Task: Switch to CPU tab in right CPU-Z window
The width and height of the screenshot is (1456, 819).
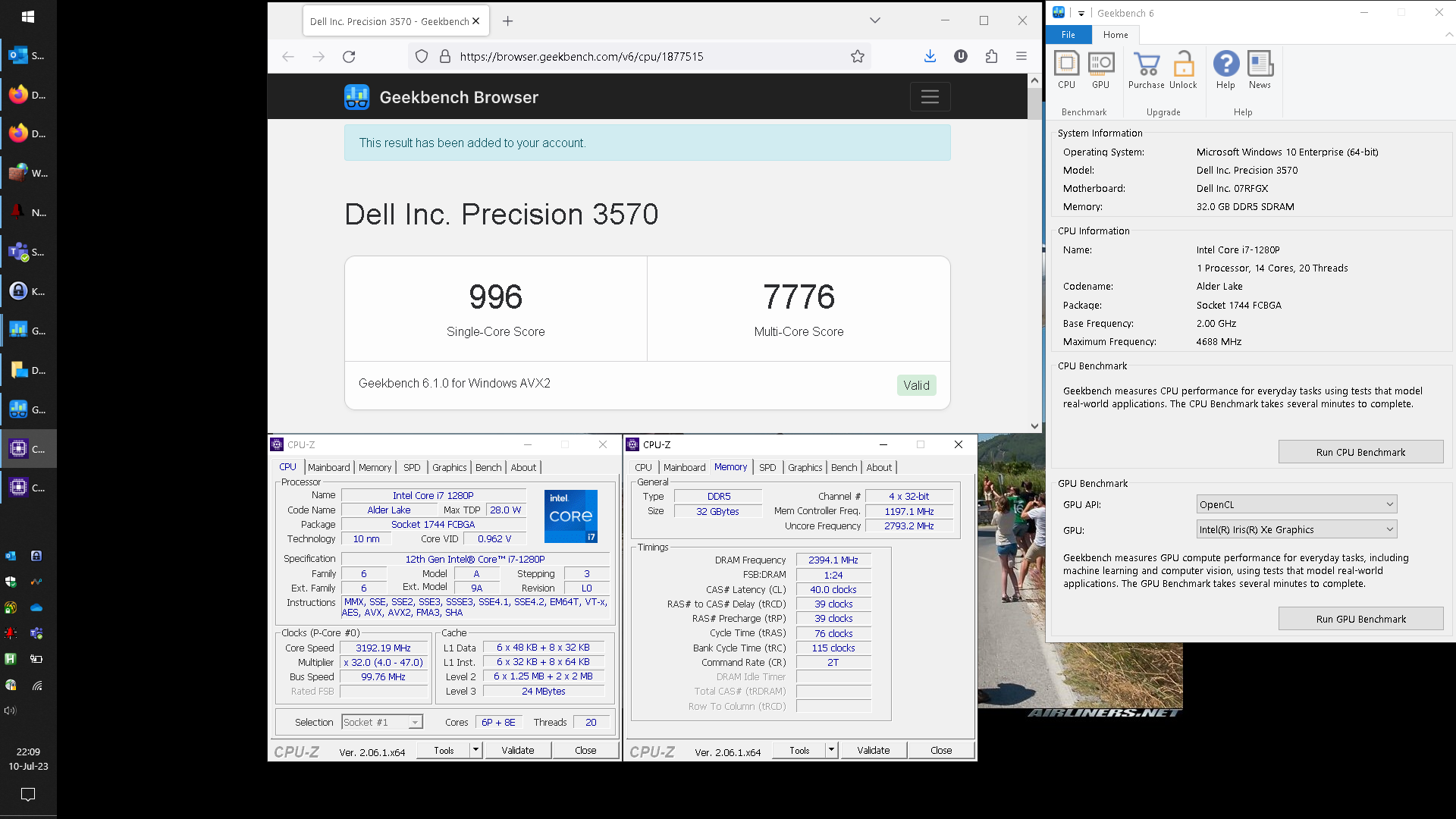Action: tap(643, 467)
